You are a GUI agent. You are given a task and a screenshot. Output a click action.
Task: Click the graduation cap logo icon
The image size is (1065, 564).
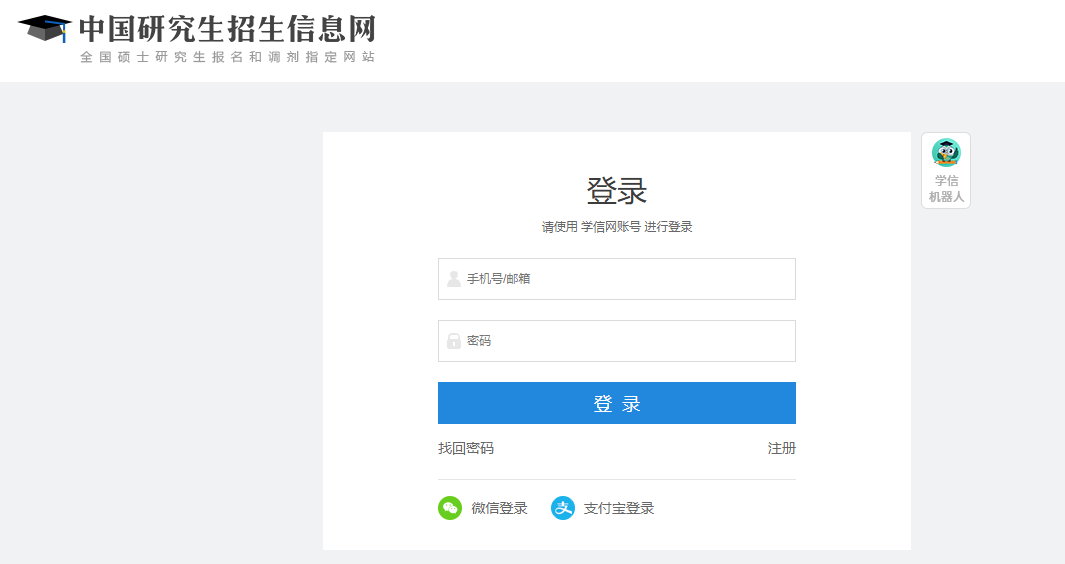pos(44,28)
